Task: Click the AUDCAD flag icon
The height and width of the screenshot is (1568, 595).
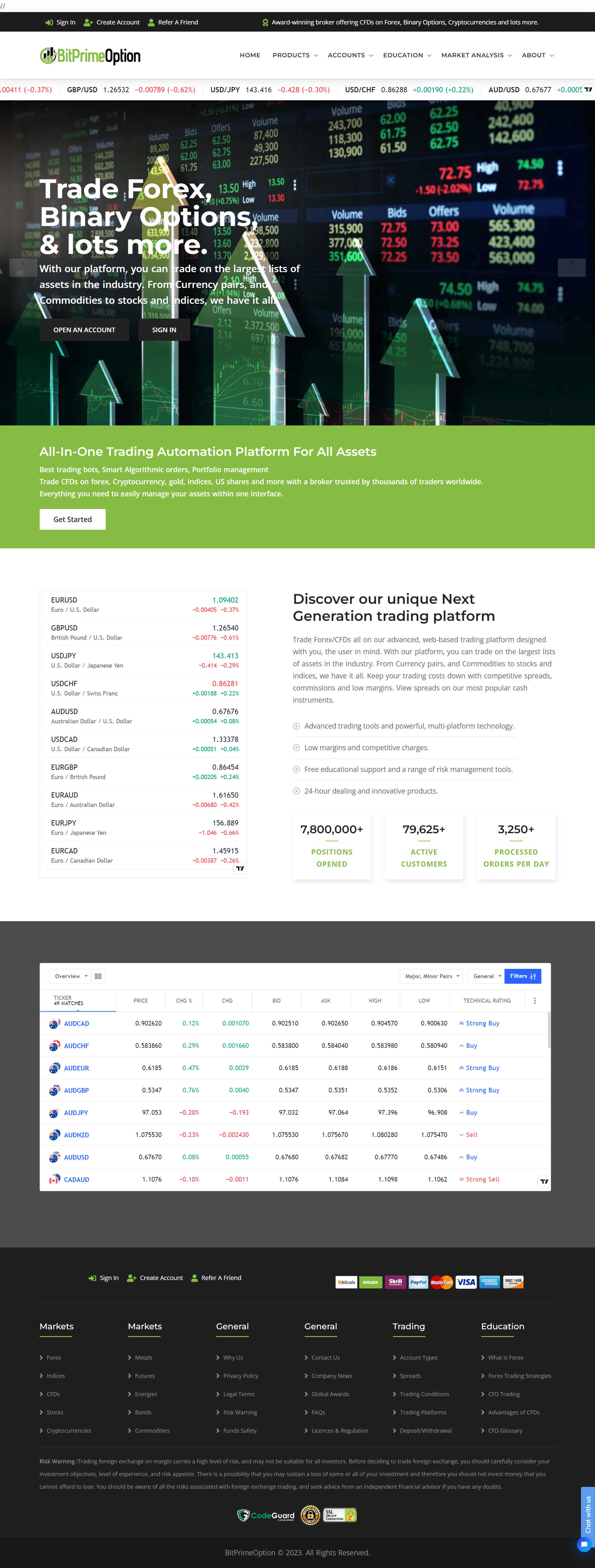Action: click(54, 1023)
